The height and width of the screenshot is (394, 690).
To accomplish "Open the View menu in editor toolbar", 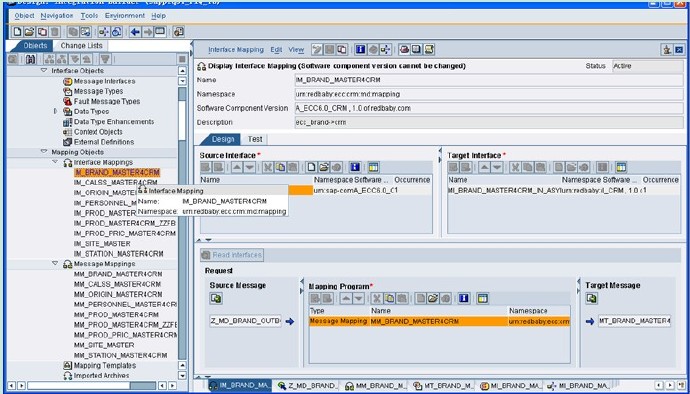I will coord(296,50).
